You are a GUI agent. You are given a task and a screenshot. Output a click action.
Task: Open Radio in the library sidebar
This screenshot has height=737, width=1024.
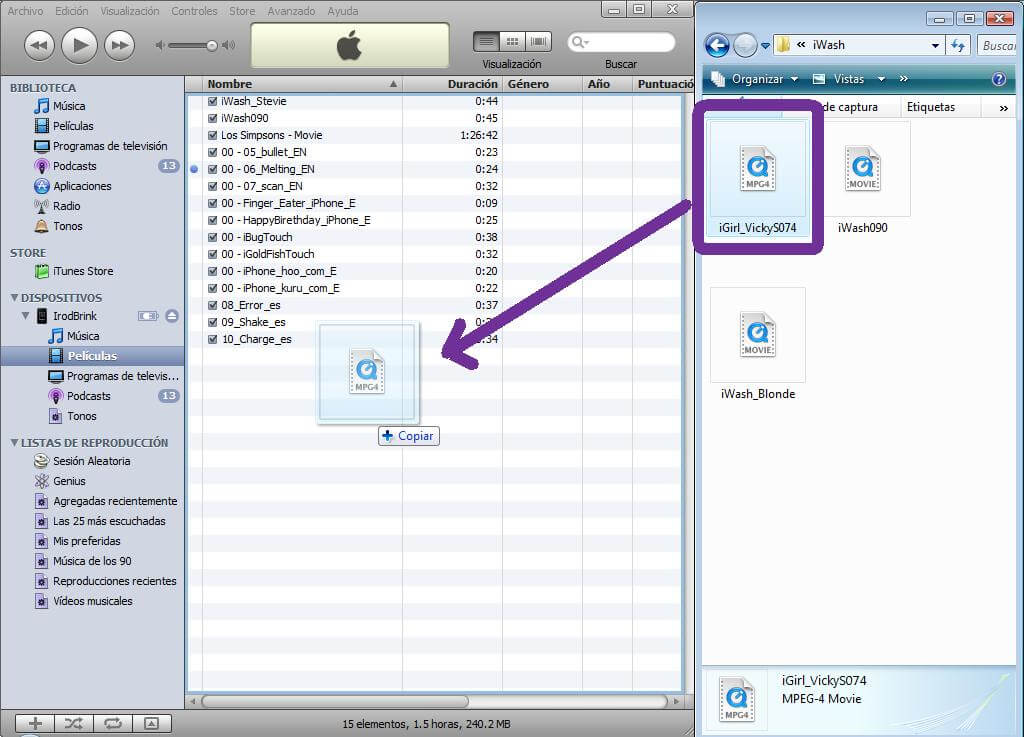[x=66, y=206]
